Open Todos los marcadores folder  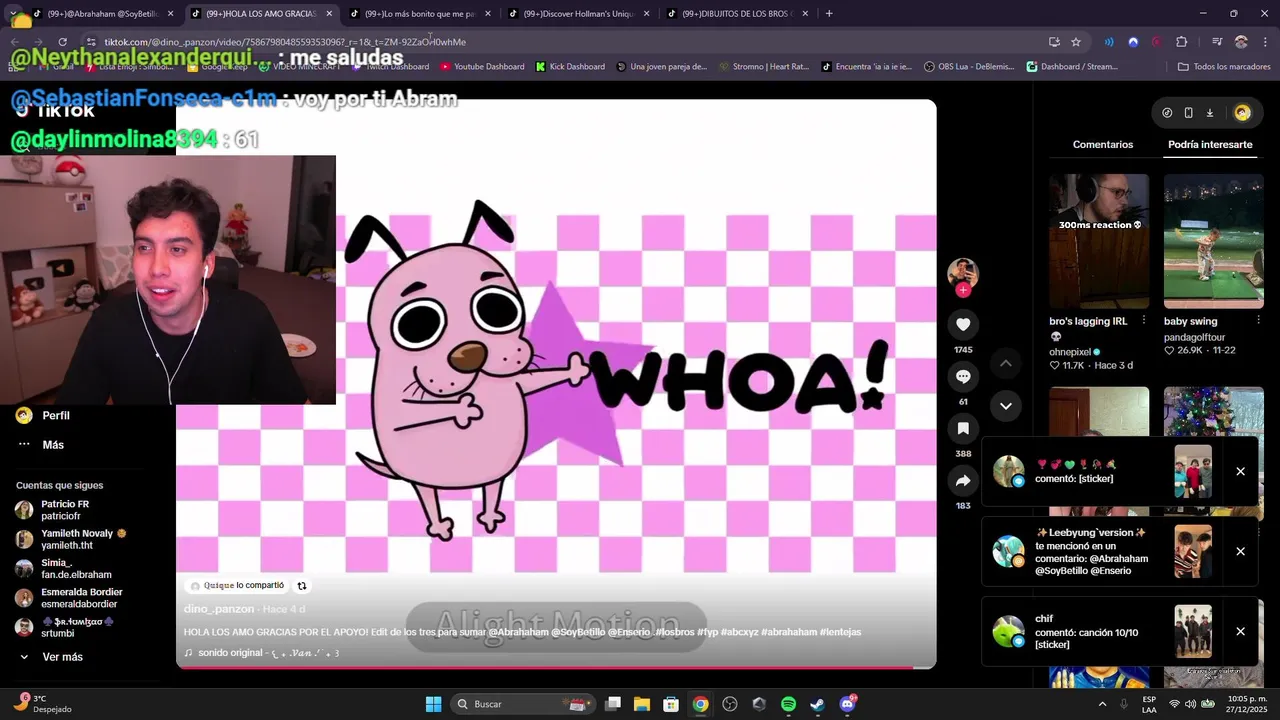[x=1225, y=67]
